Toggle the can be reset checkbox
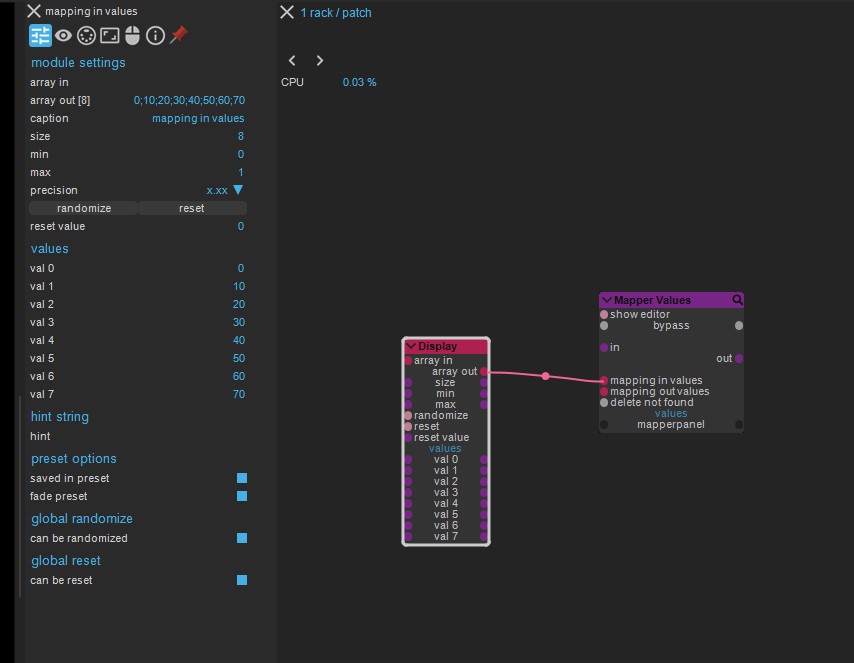Screen dimensions: 854x663 [x=242, y=580]
